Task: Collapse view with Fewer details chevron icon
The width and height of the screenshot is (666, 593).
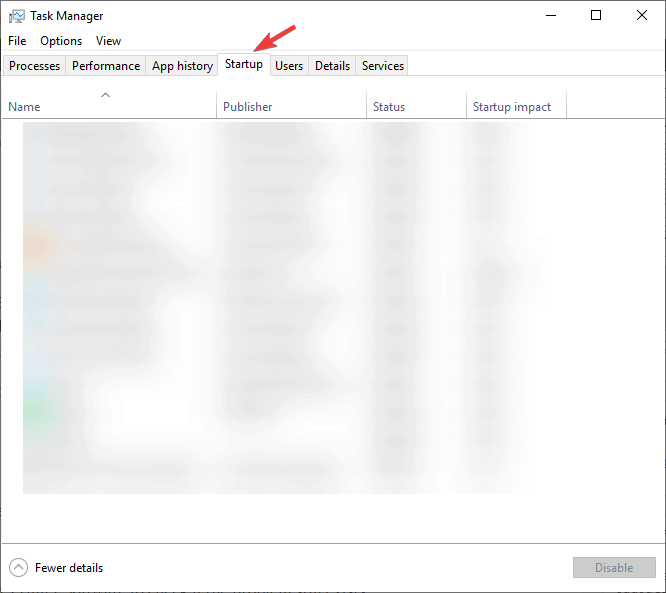Action: (x=19, y=568)
